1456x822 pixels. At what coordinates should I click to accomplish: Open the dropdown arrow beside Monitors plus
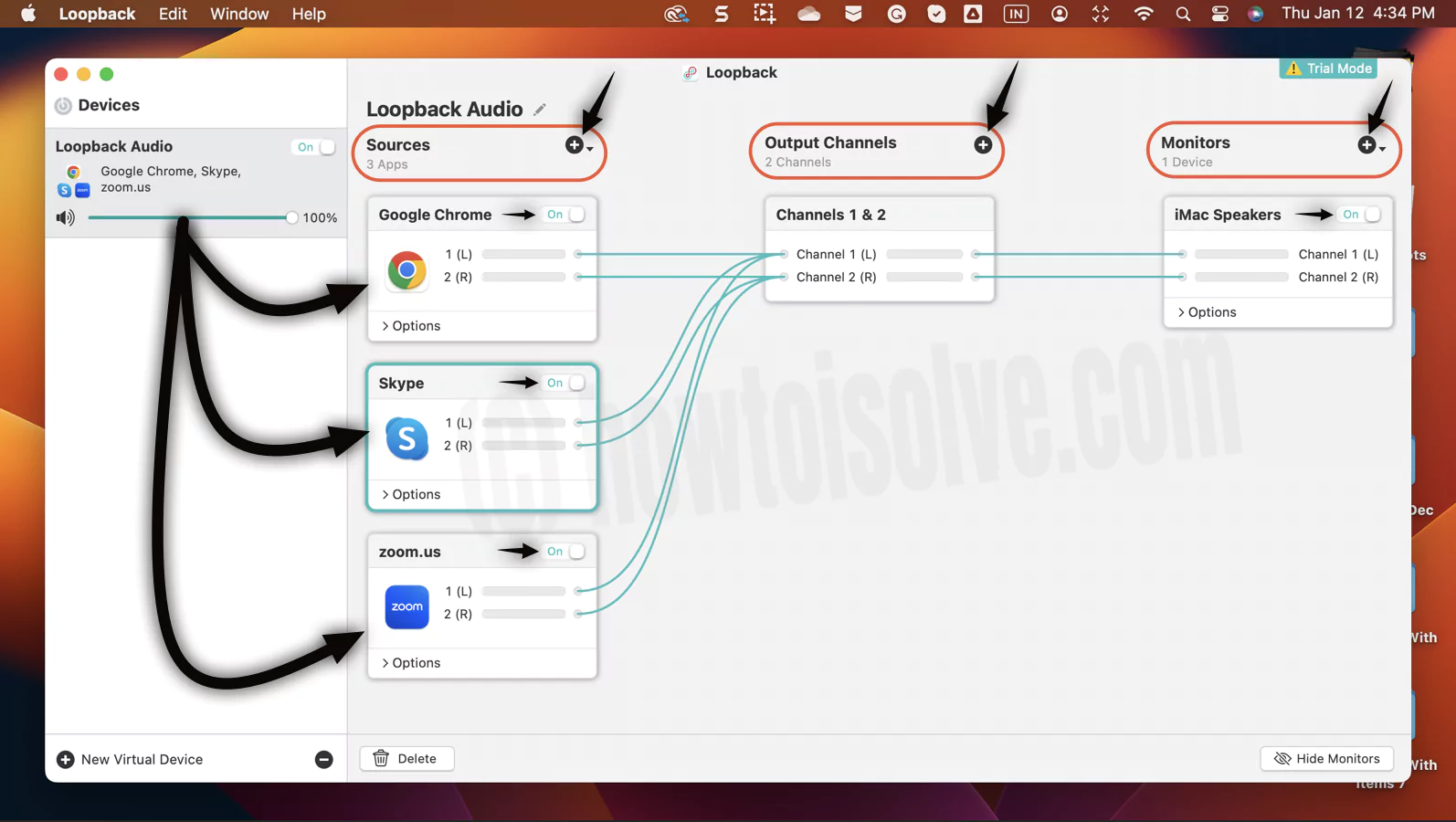coord(1382,149)
